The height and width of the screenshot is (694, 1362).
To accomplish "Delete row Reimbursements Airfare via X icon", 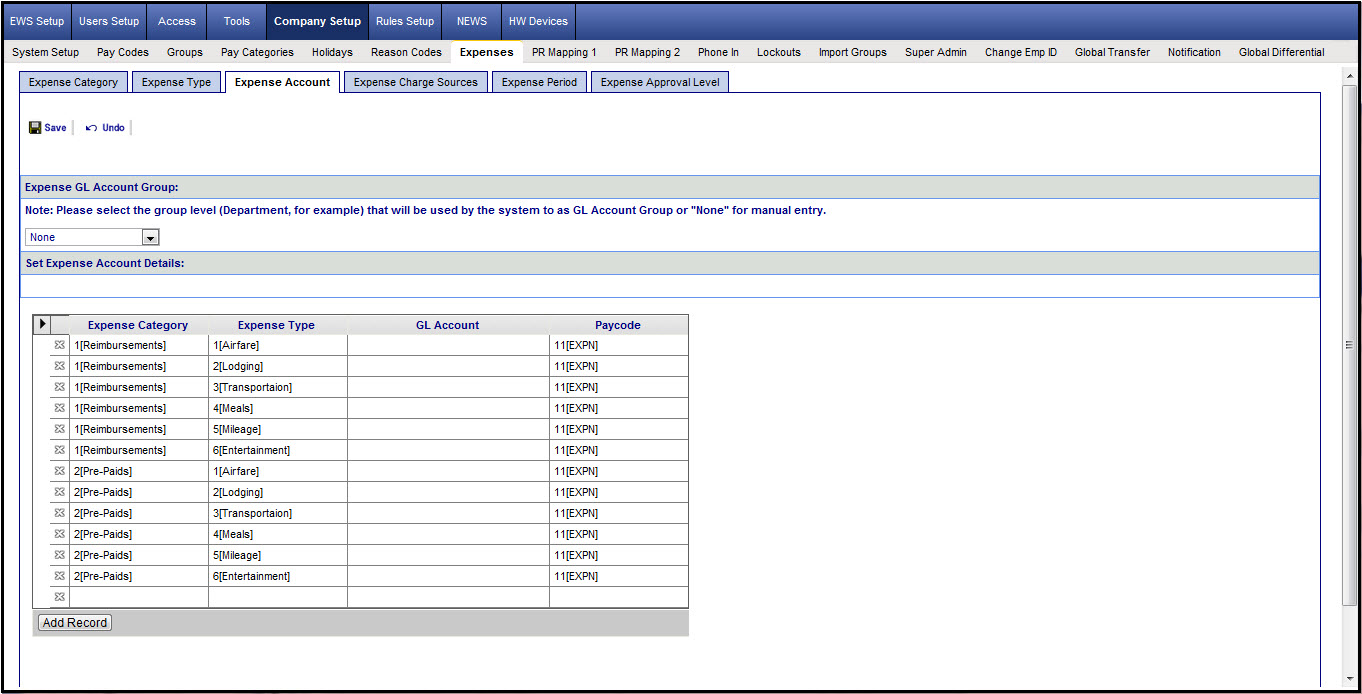I will pos(59,345).
